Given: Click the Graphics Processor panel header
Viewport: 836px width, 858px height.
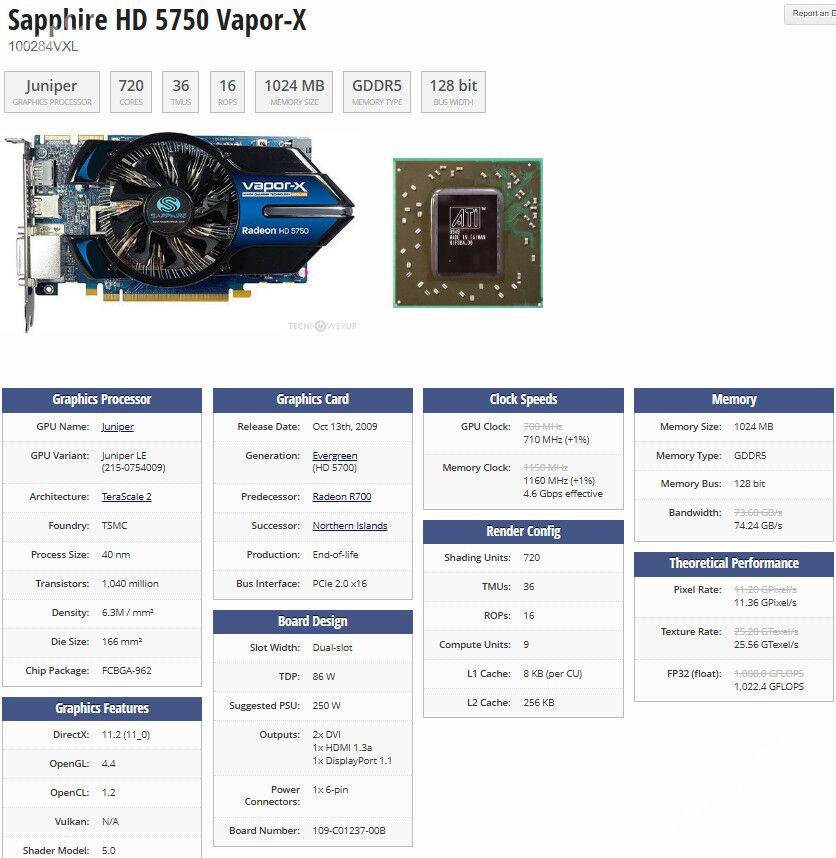Looking at the screenshot, I should coord(103,399).
